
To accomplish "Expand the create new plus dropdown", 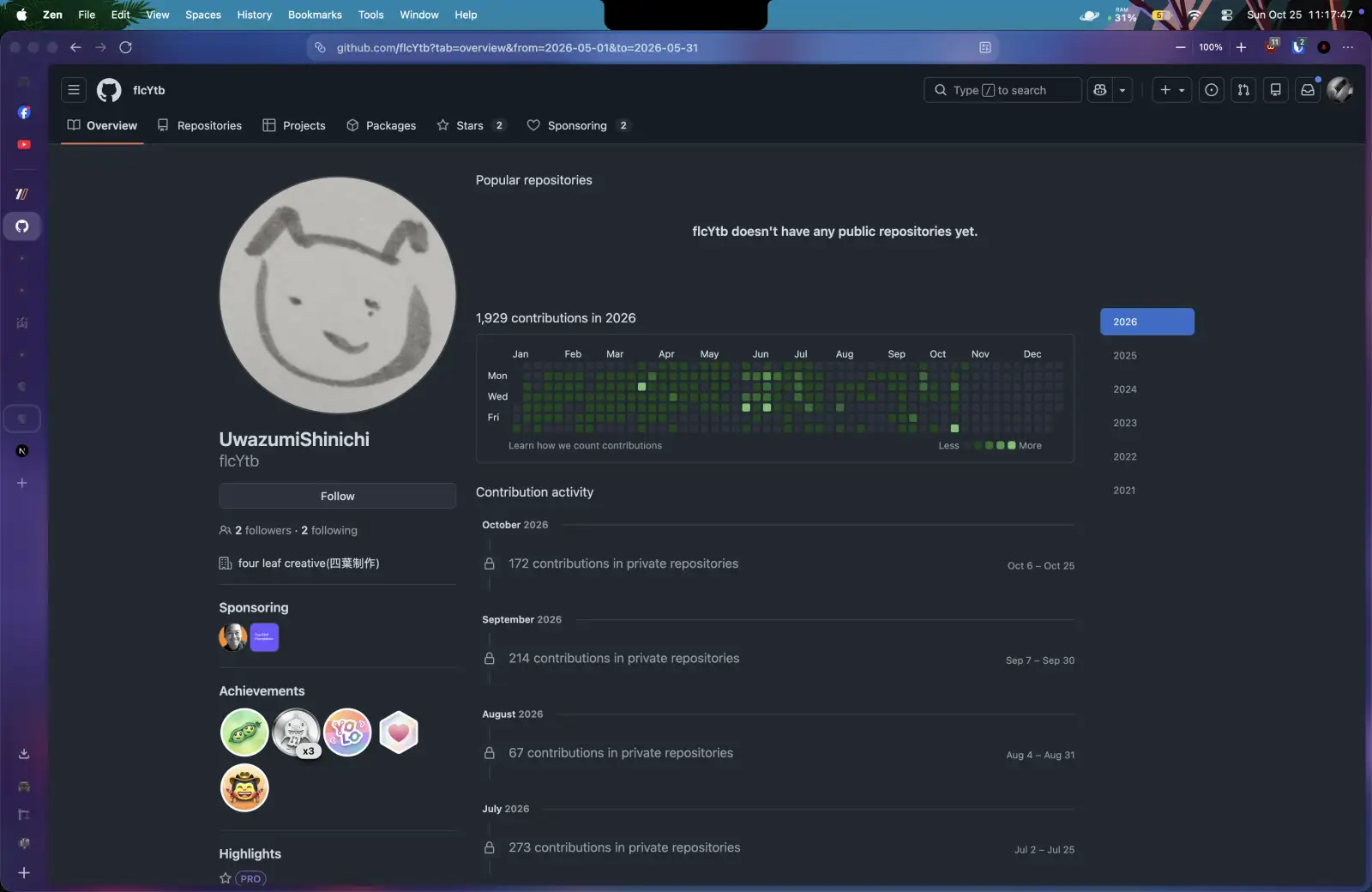I will (x=1172, y=90).
